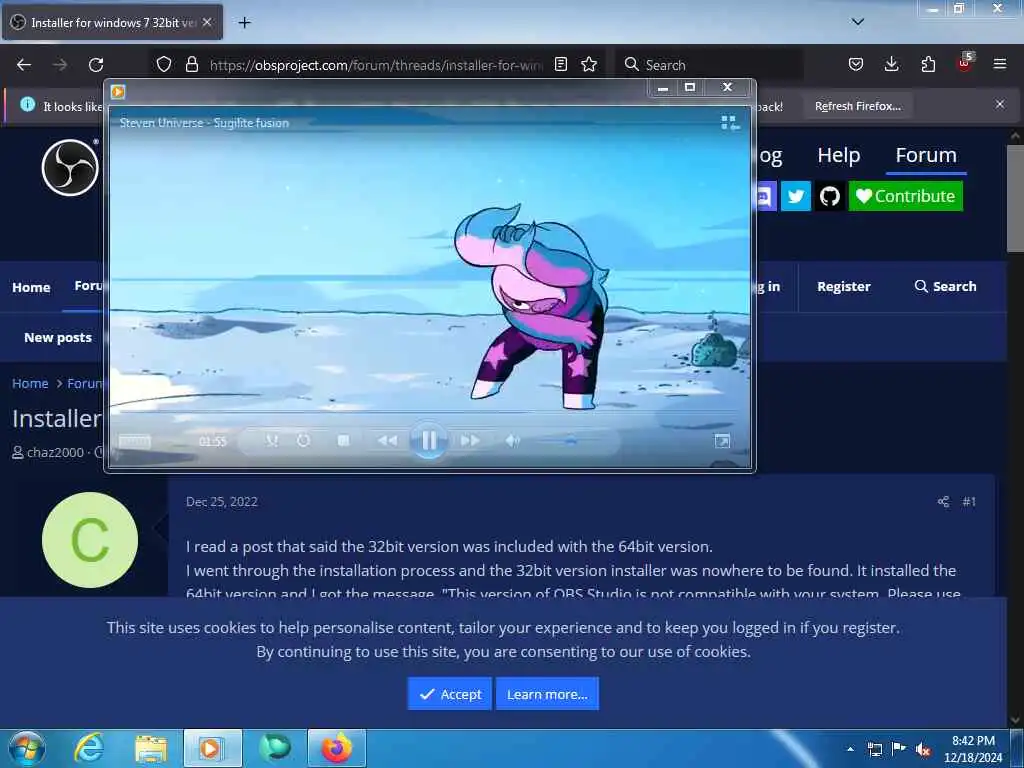Click the Register link
This screenshot has height=768, width=1024.
click(x=844, y=287)
